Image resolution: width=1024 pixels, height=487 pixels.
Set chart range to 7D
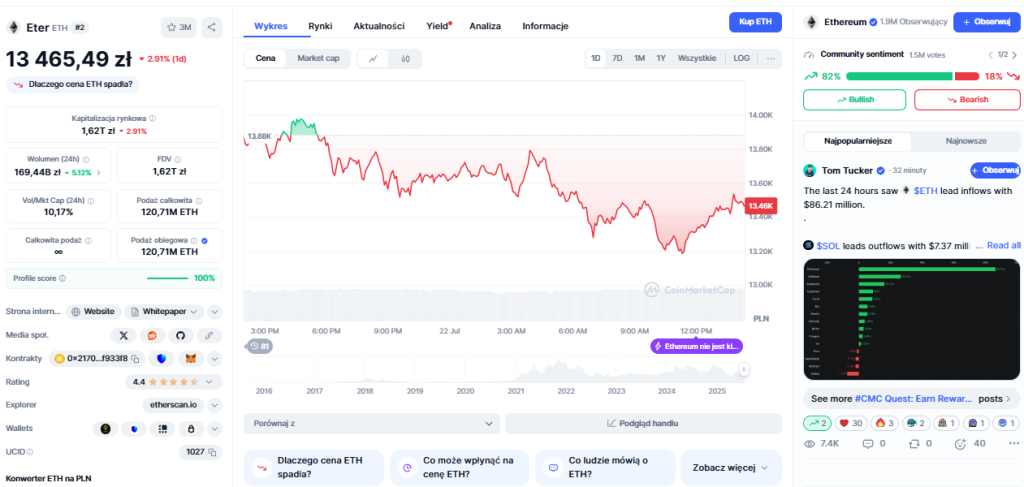pyautogui.click(x=617, y=58)
